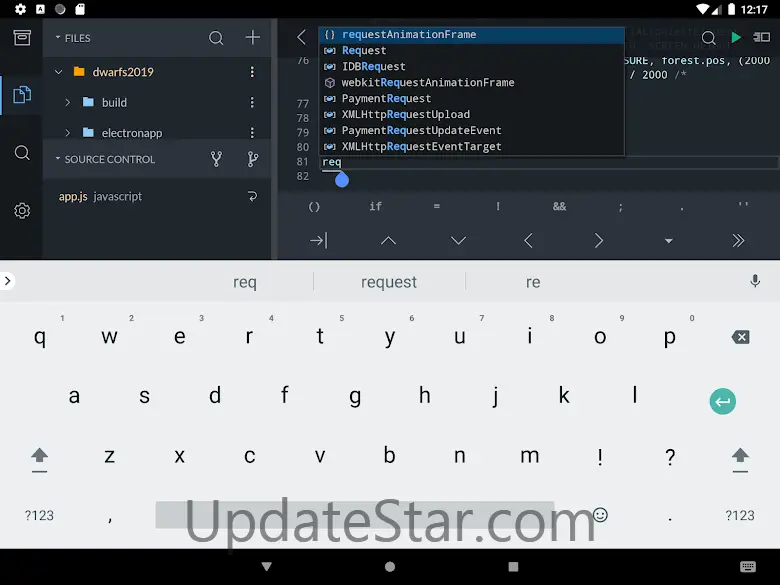Add a new file with plus icon

click(253, 37)
